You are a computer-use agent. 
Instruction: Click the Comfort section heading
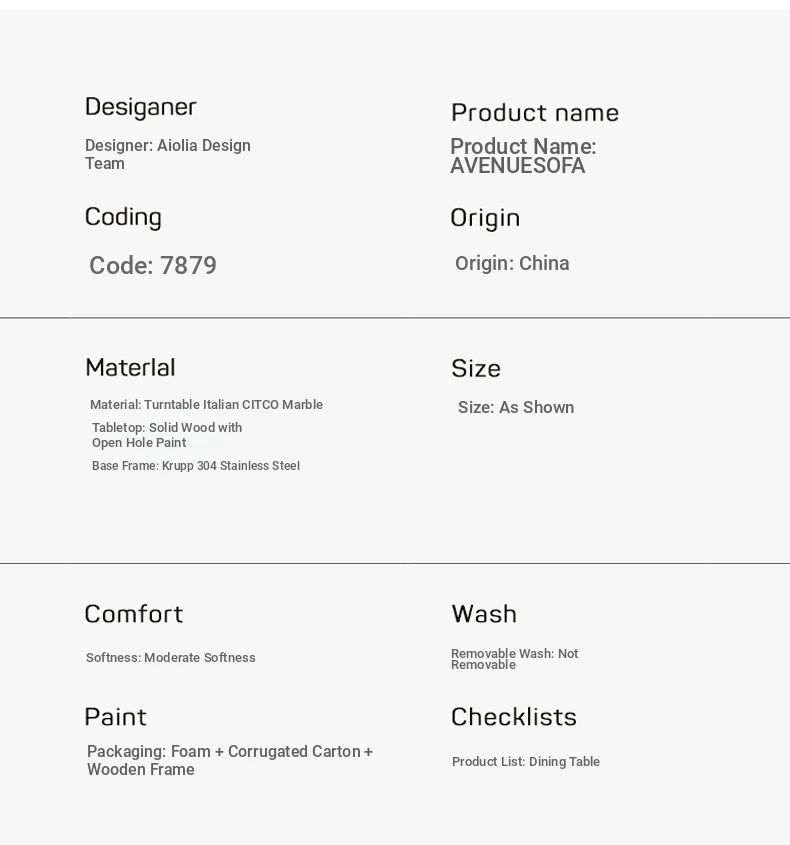pyautogui.click(x=134, y=614)
